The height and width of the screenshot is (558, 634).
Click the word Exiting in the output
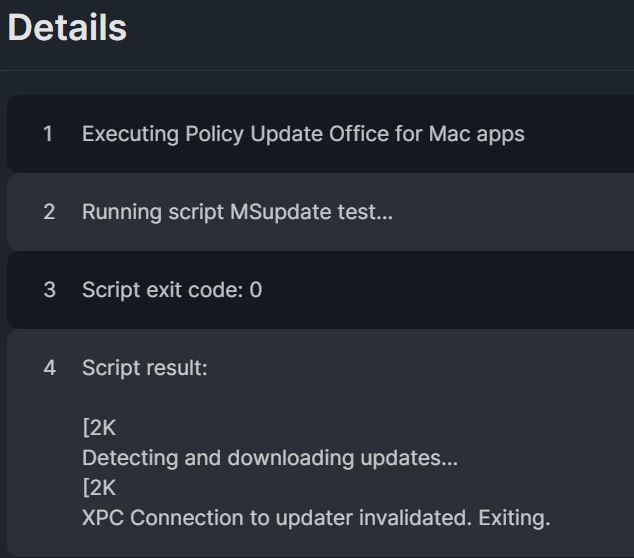click(514, 518)
